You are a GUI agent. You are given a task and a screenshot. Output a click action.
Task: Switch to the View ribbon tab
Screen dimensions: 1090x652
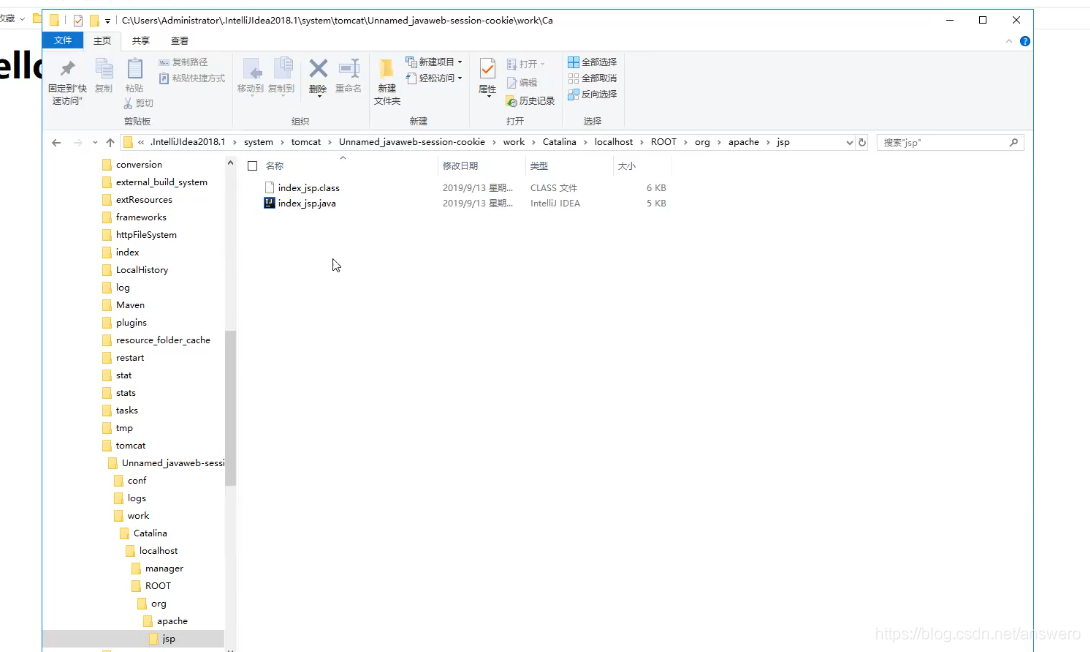(179, 41)
